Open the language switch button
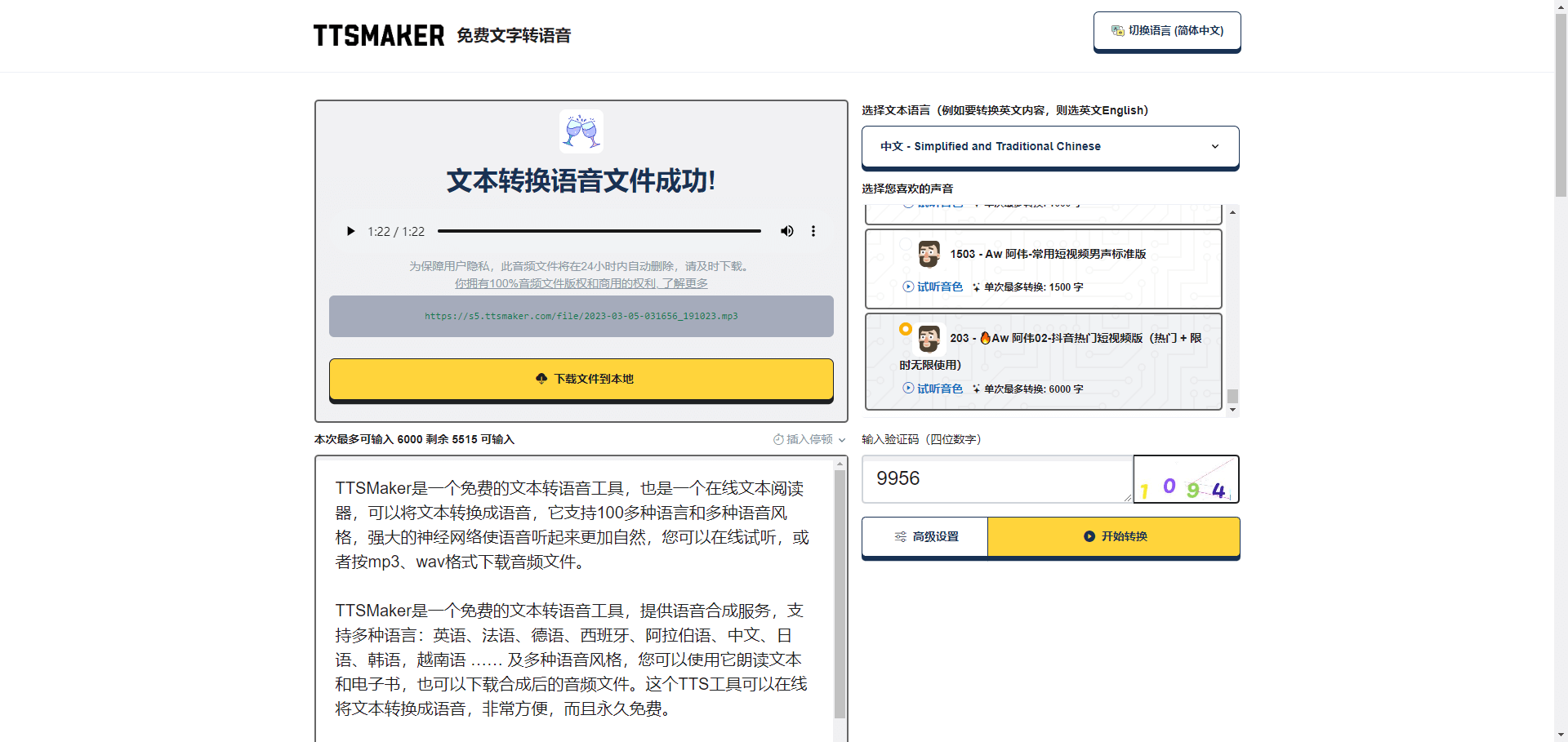This screenshot has height=742, width=1568. point(1167,31)
